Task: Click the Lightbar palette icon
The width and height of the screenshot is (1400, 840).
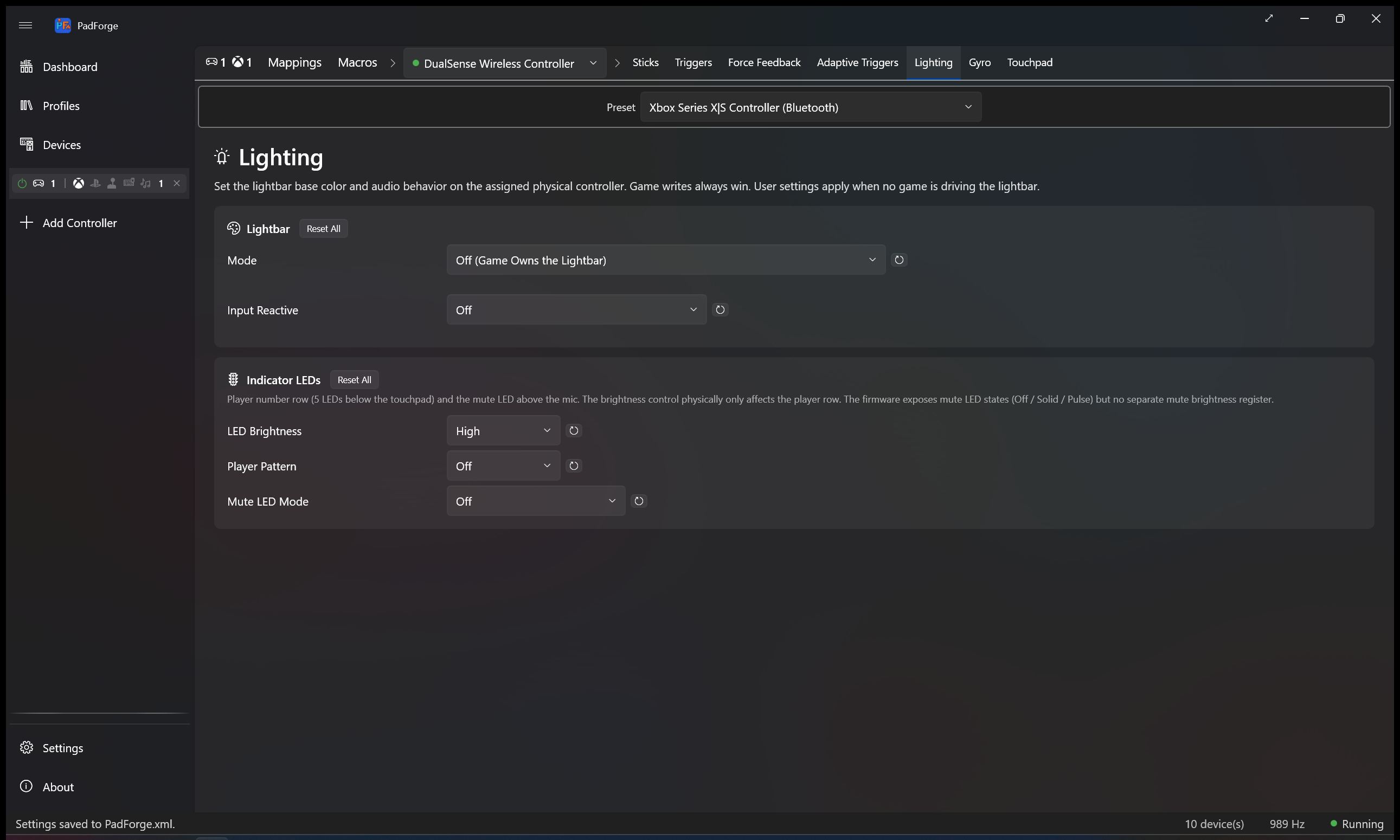Action: (x=233, y=228)
